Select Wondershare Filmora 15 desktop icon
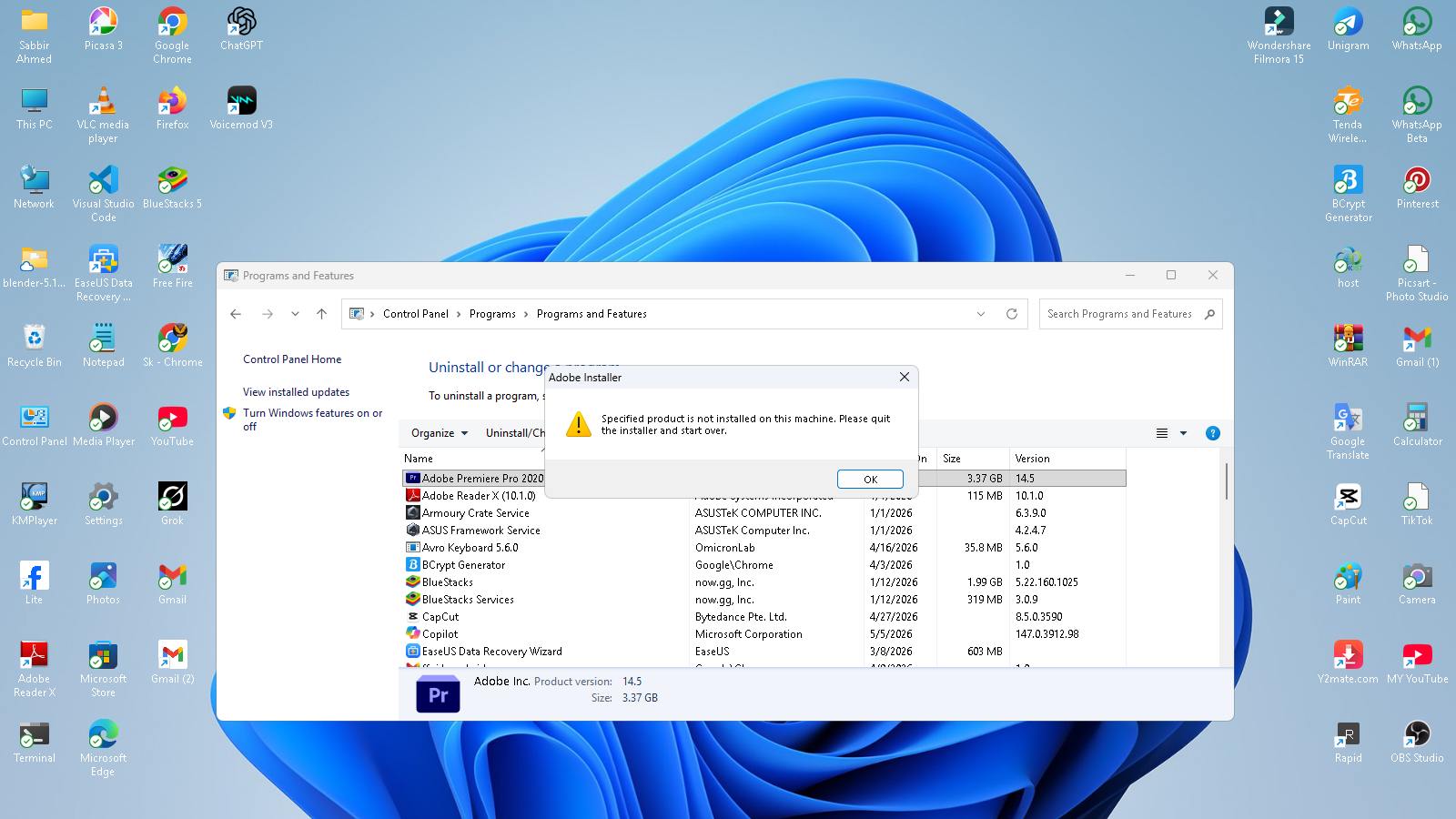 click(1279, 35)
